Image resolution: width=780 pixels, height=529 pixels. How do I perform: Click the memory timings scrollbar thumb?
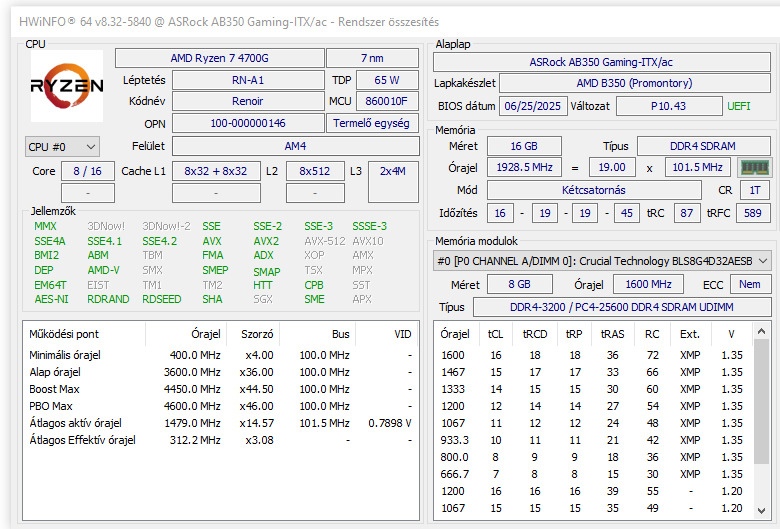tap(761, 401)
